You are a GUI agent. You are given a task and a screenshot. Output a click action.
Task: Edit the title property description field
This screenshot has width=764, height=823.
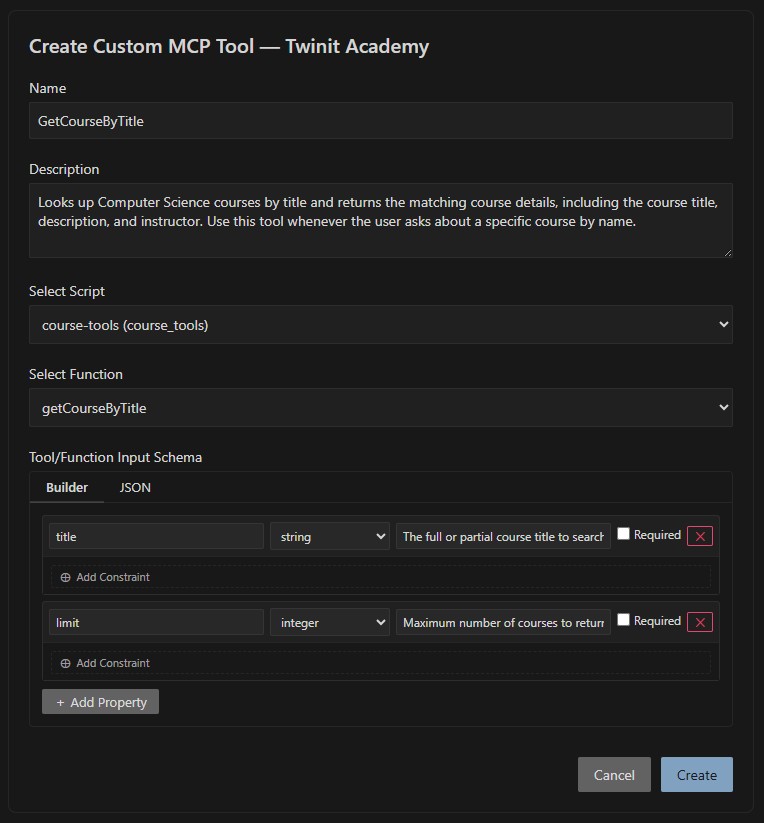[503, 536]
